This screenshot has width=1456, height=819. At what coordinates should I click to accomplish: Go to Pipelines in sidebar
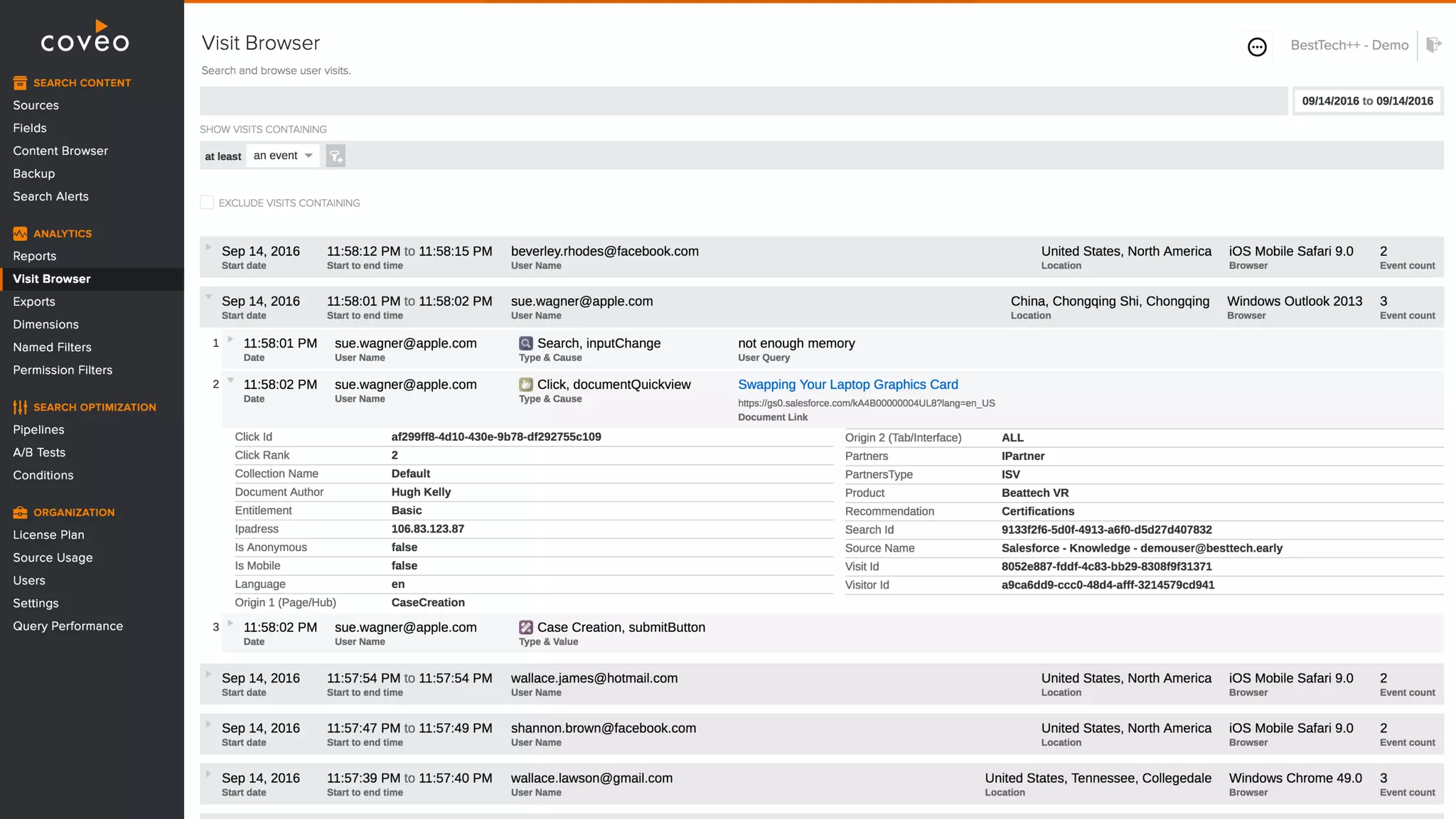[x=38, y=429]
